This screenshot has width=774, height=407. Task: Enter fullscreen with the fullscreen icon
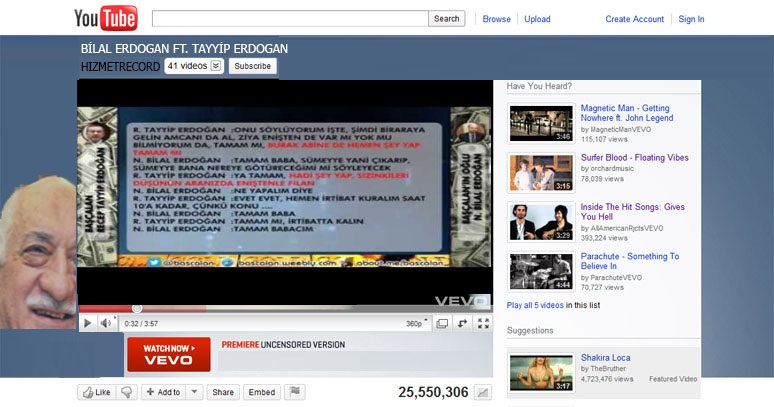pyautogui.click(x=483, y=324)
